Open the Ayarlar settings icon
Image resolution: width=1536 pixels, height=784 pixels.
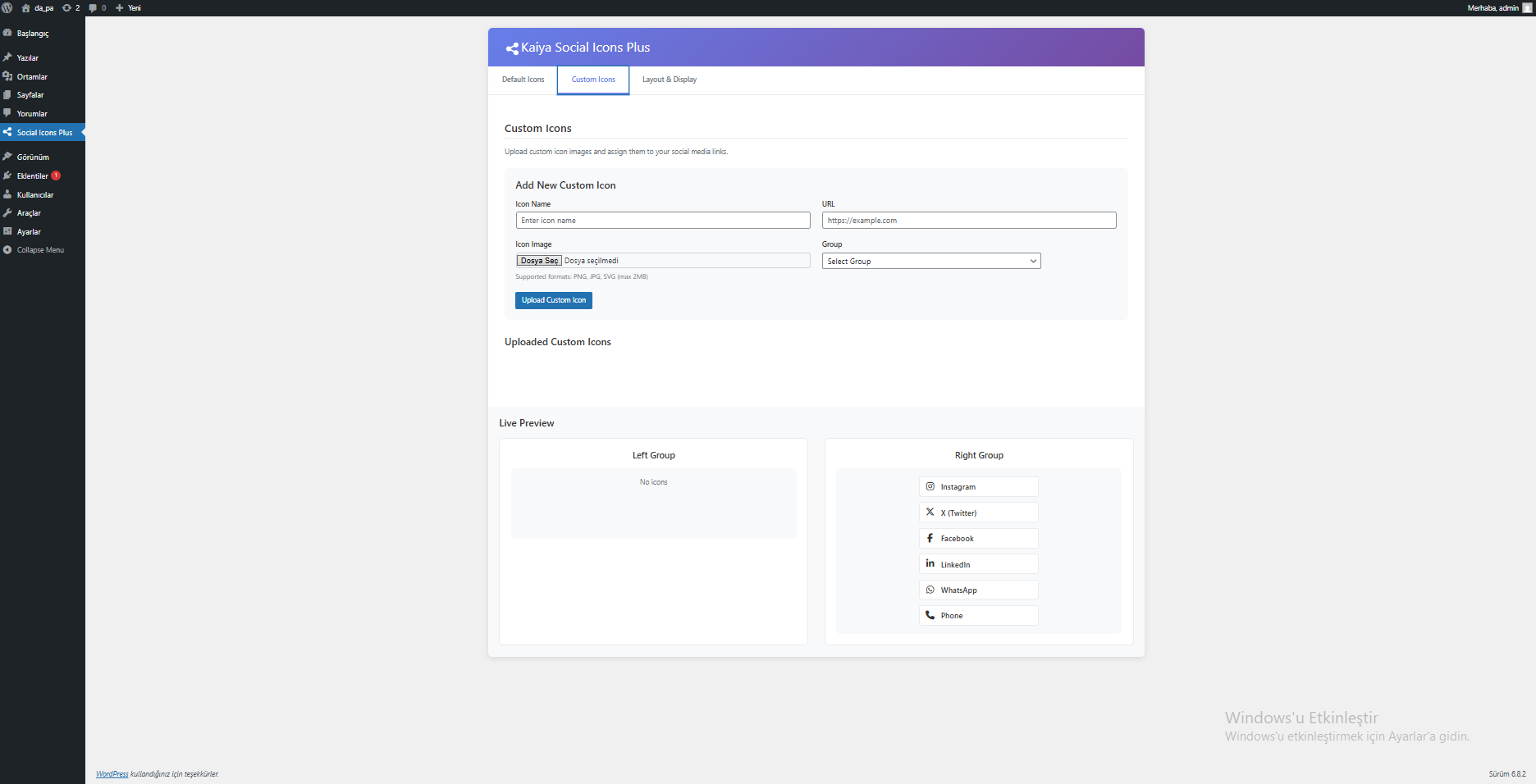[7, 231]
